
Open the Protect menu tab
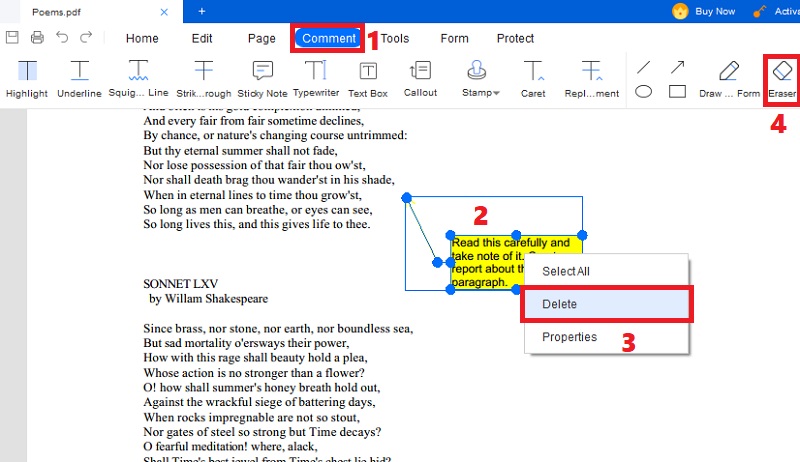(515, 38)
